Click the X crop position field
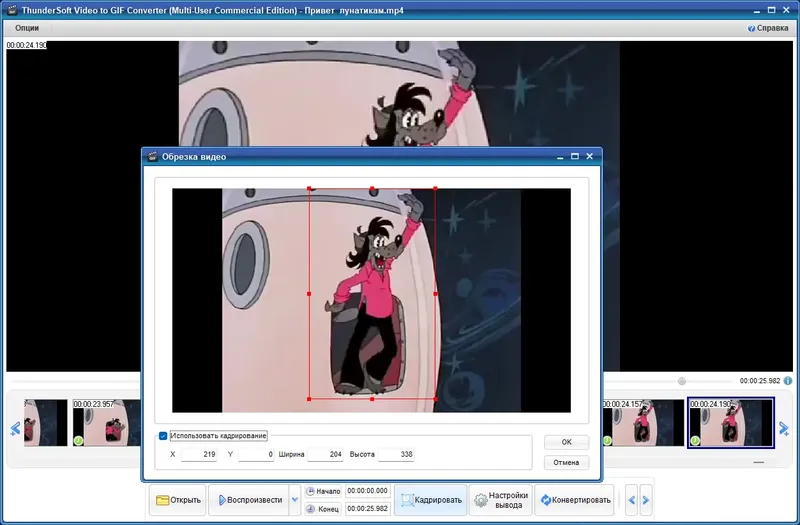The height and width of the screenshot is (525, 800). click(199, 454)
